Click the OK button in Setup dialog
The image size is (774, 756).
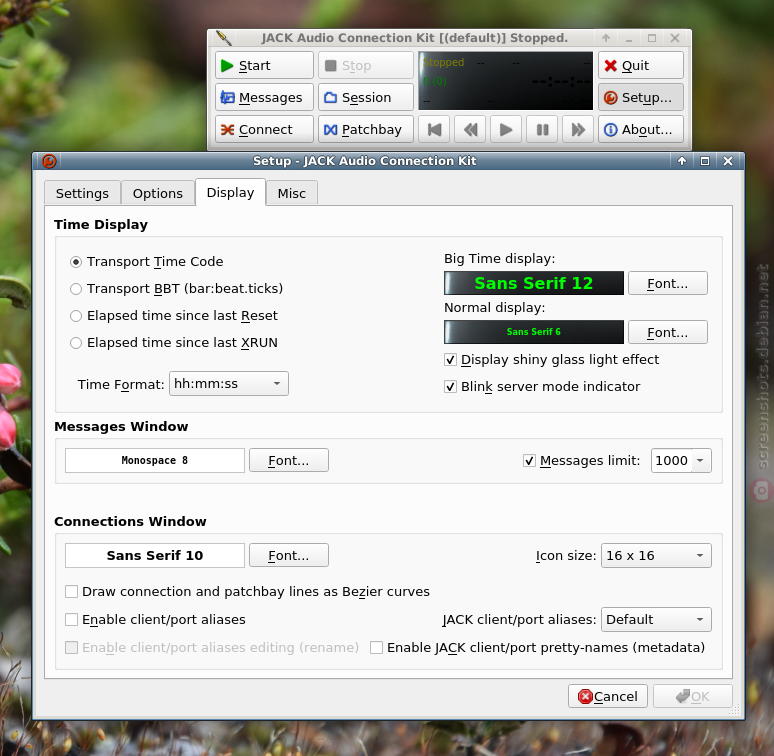[x=693, y=696]
